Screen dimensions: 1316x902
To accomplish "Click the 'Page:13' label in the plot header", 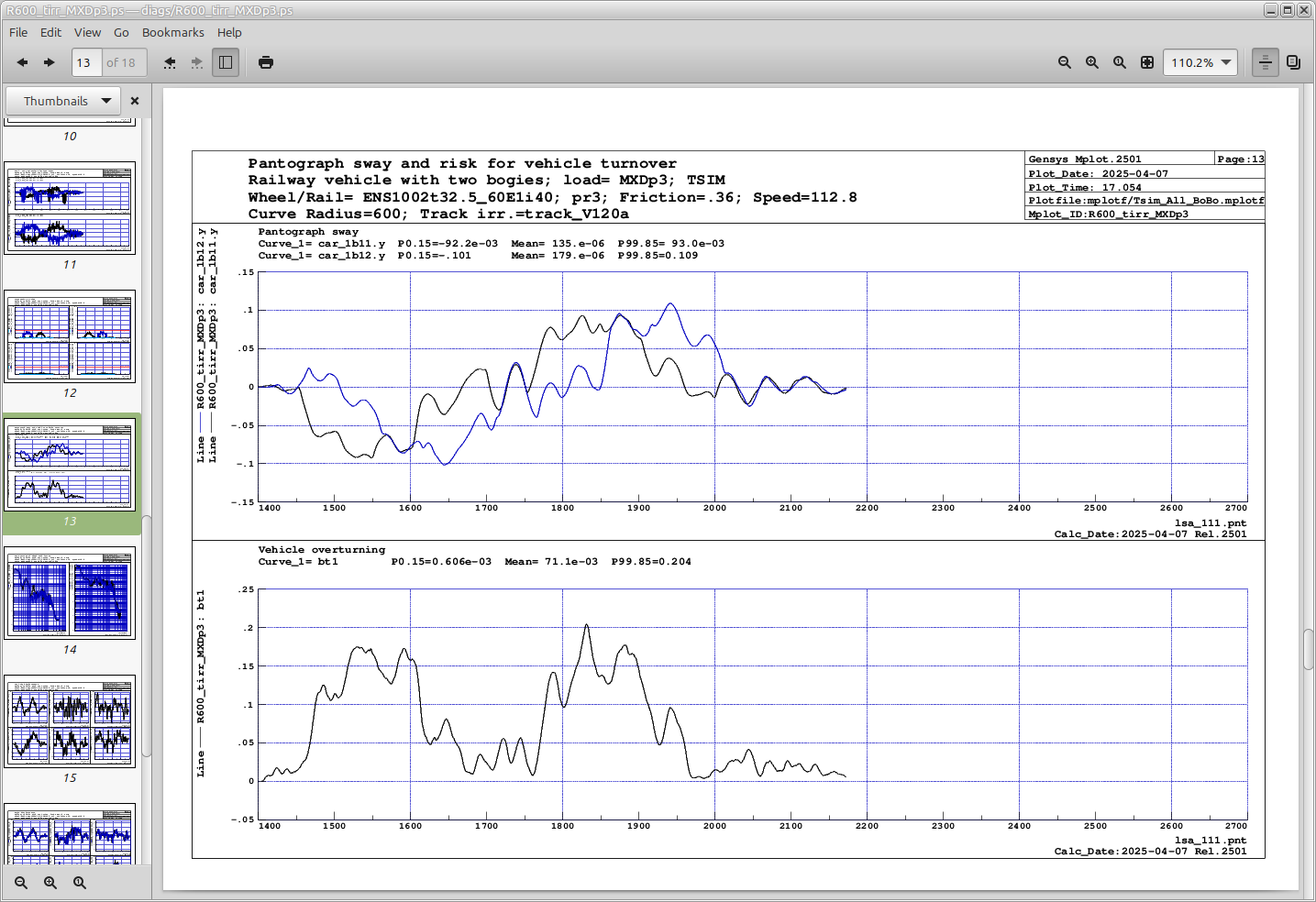I will 1241,159.
